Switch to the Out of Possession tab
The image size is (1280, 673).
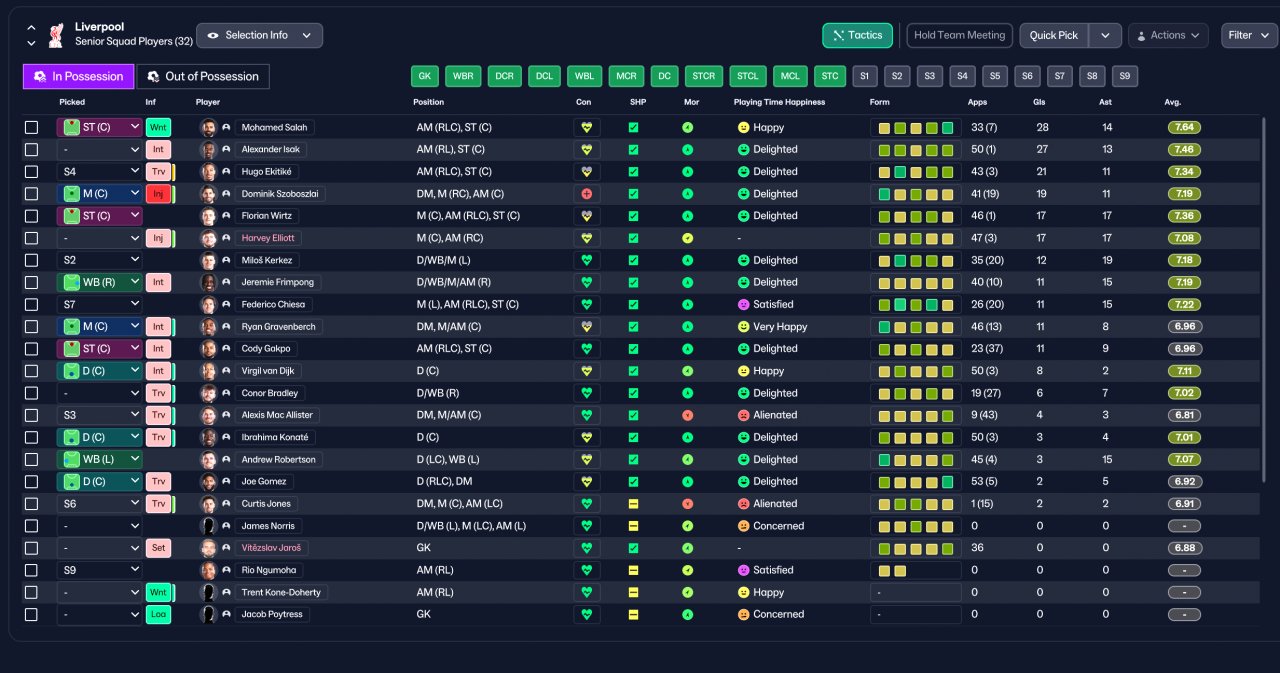point(203,76)
